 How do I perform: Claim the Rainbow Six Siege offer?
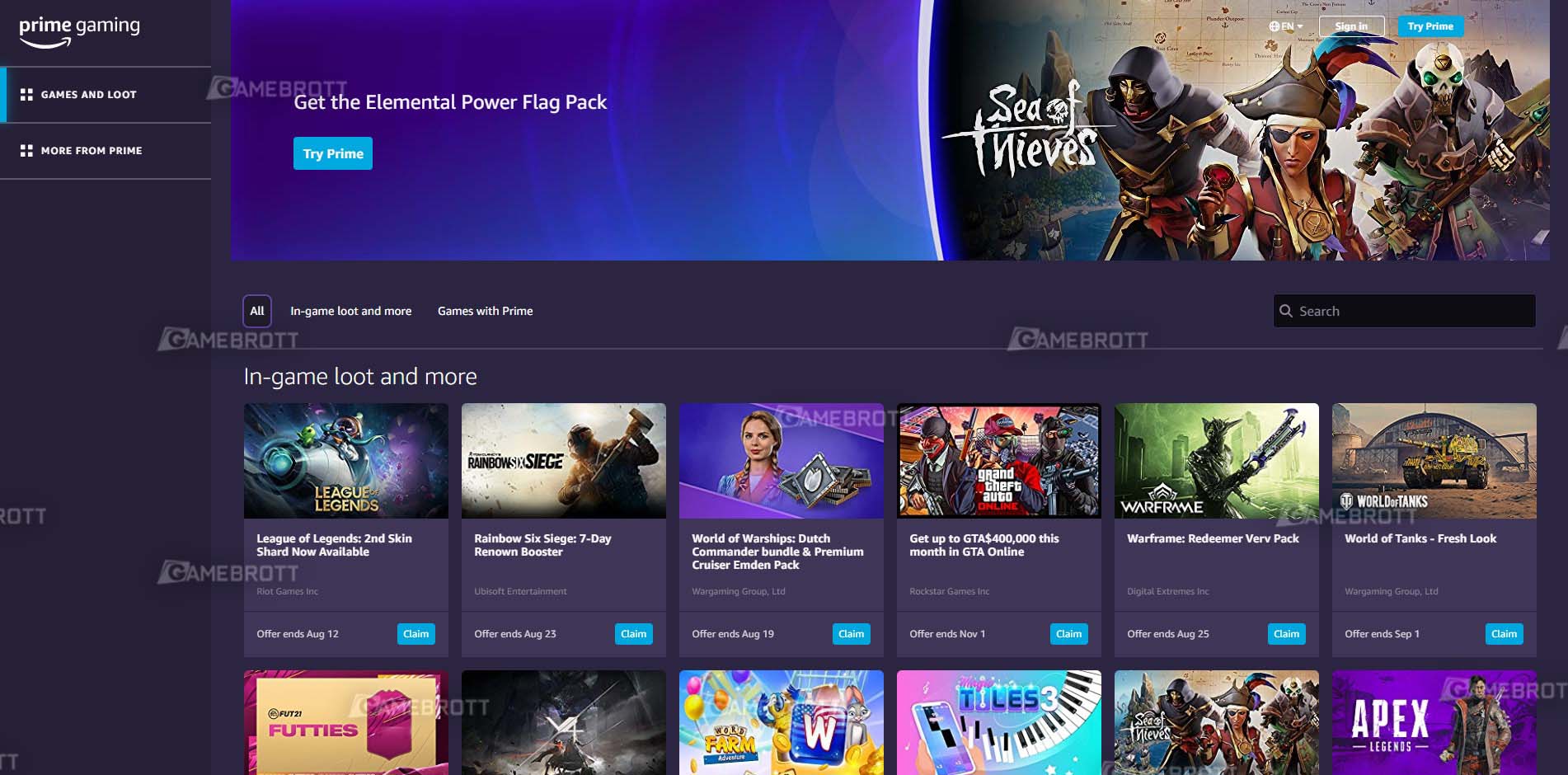tap(633, 634)
